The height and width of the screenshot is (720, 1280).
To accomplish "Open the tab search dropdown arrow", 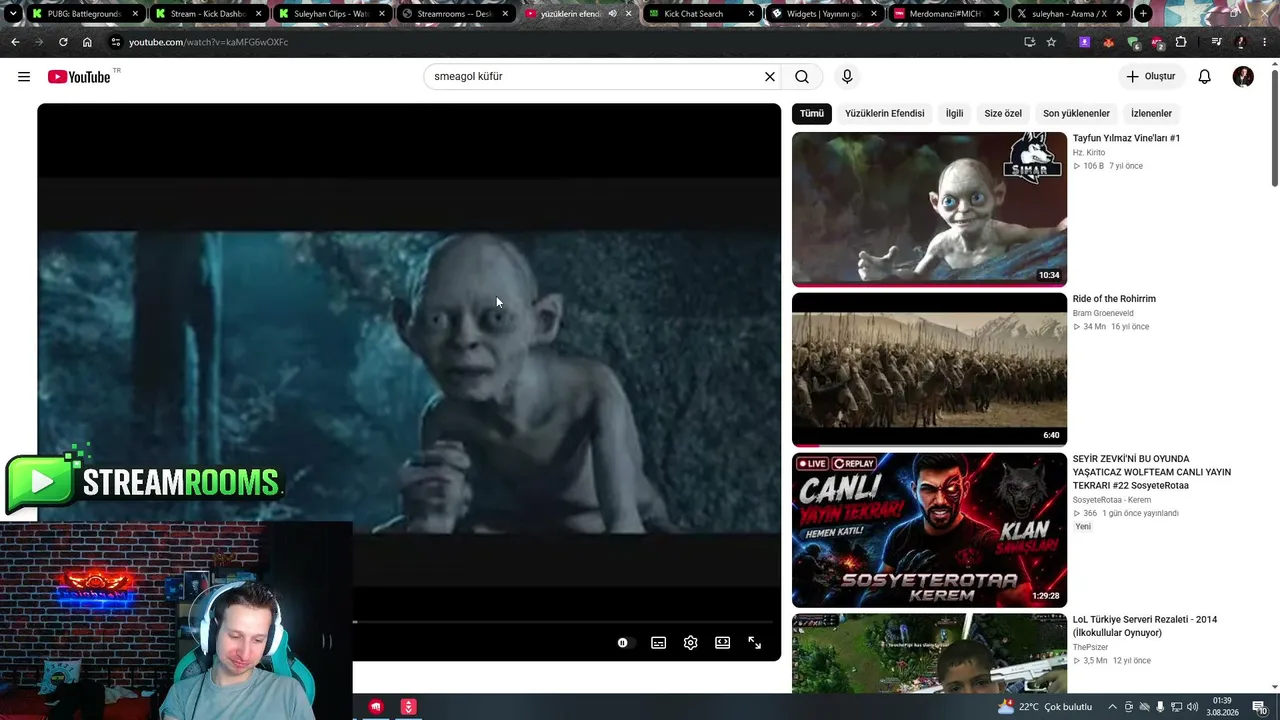I will pyautogui.click(x=13, y=14).
